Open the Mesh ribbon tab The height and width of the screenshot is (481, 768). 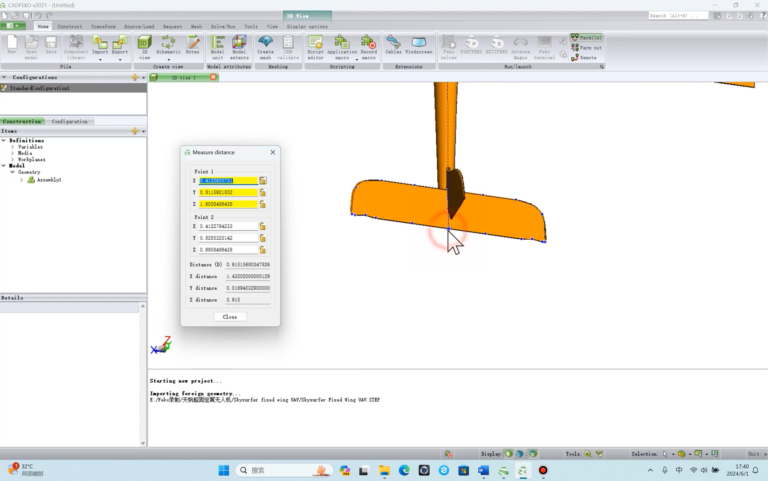tap(196, 26)
